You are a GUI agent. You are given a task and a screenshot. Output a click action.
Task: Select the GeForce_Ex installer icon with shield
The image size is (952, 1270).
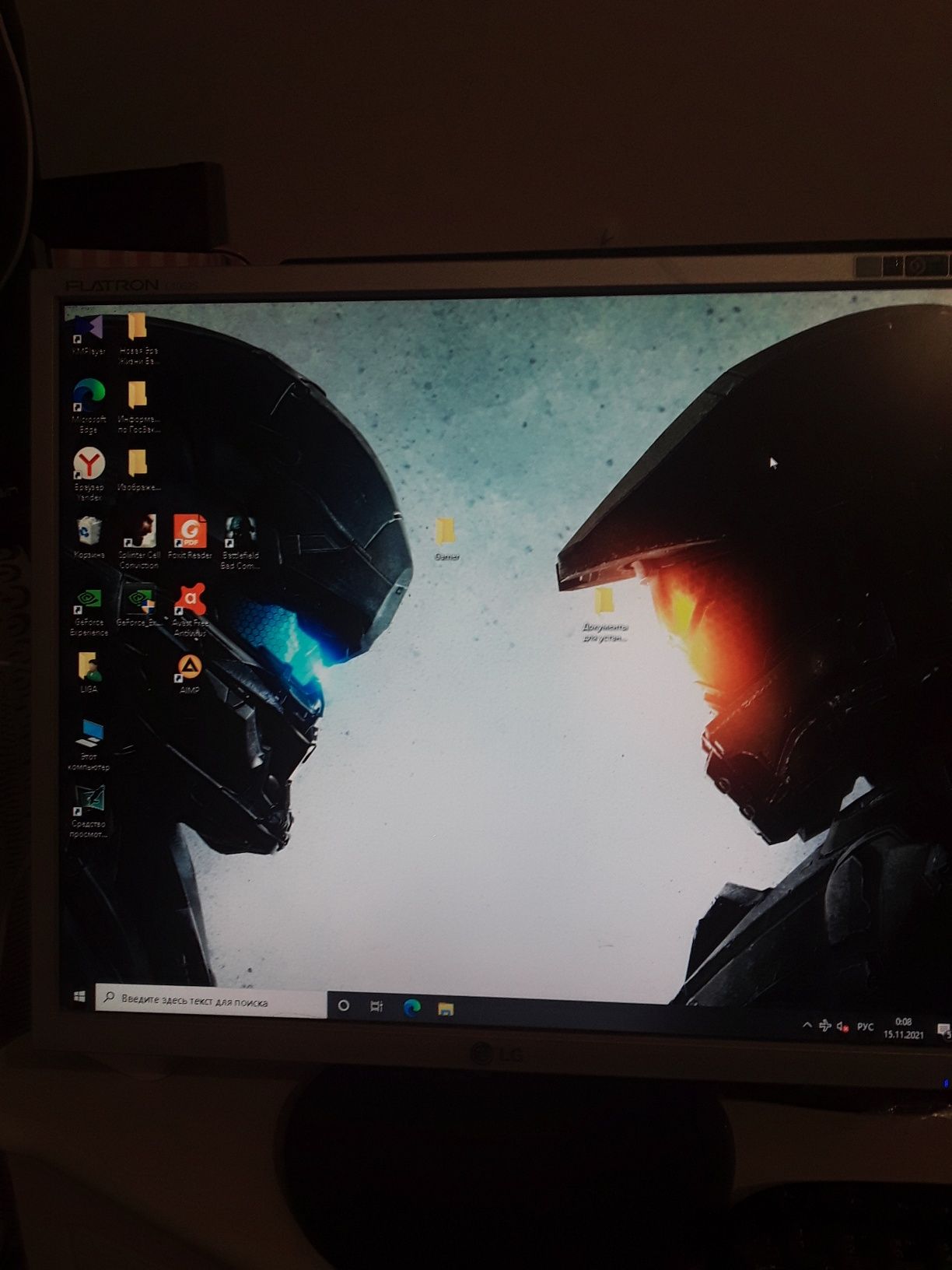(x=138, y=606)
